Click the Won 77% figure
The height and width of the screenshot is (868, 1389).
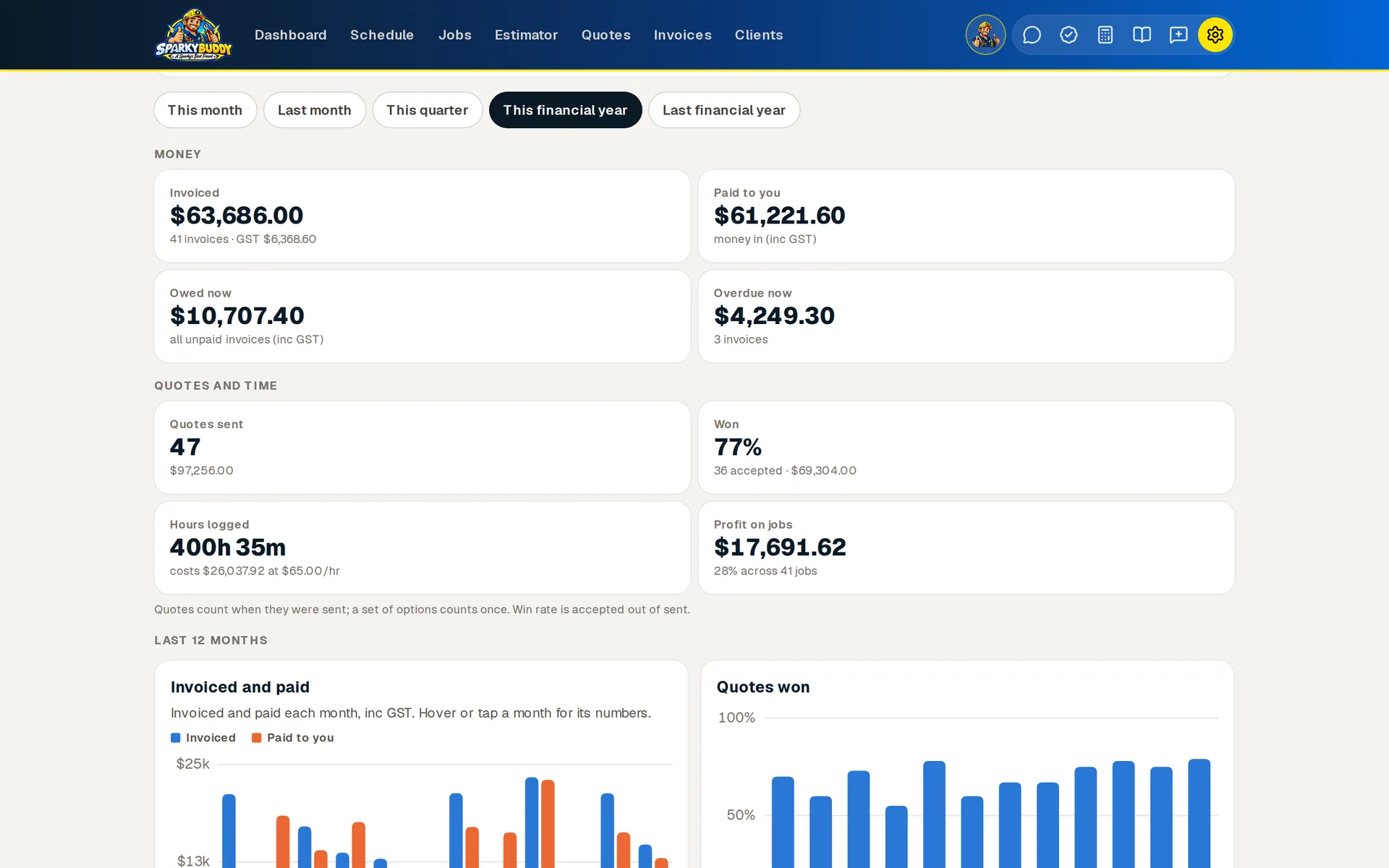click(x=738, y=447)
